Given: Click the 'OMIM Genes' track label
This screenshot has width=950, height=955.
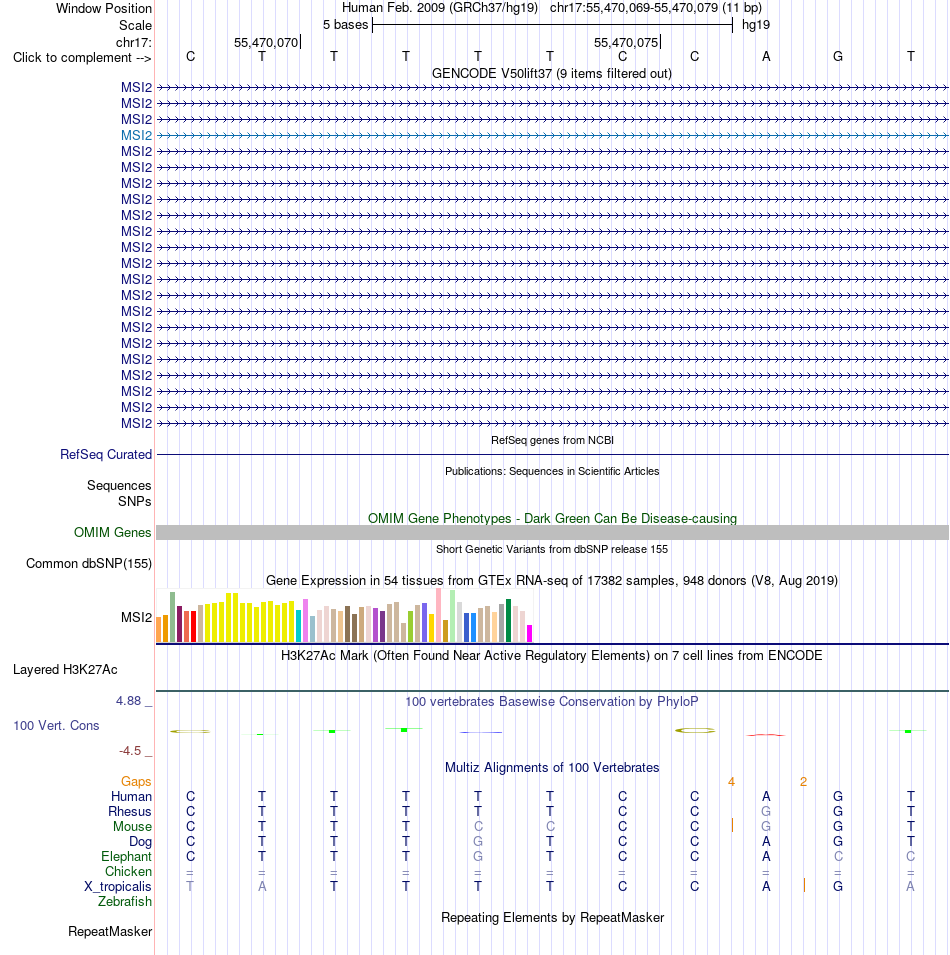Looking at the screenshot, I should click(113, 532).
